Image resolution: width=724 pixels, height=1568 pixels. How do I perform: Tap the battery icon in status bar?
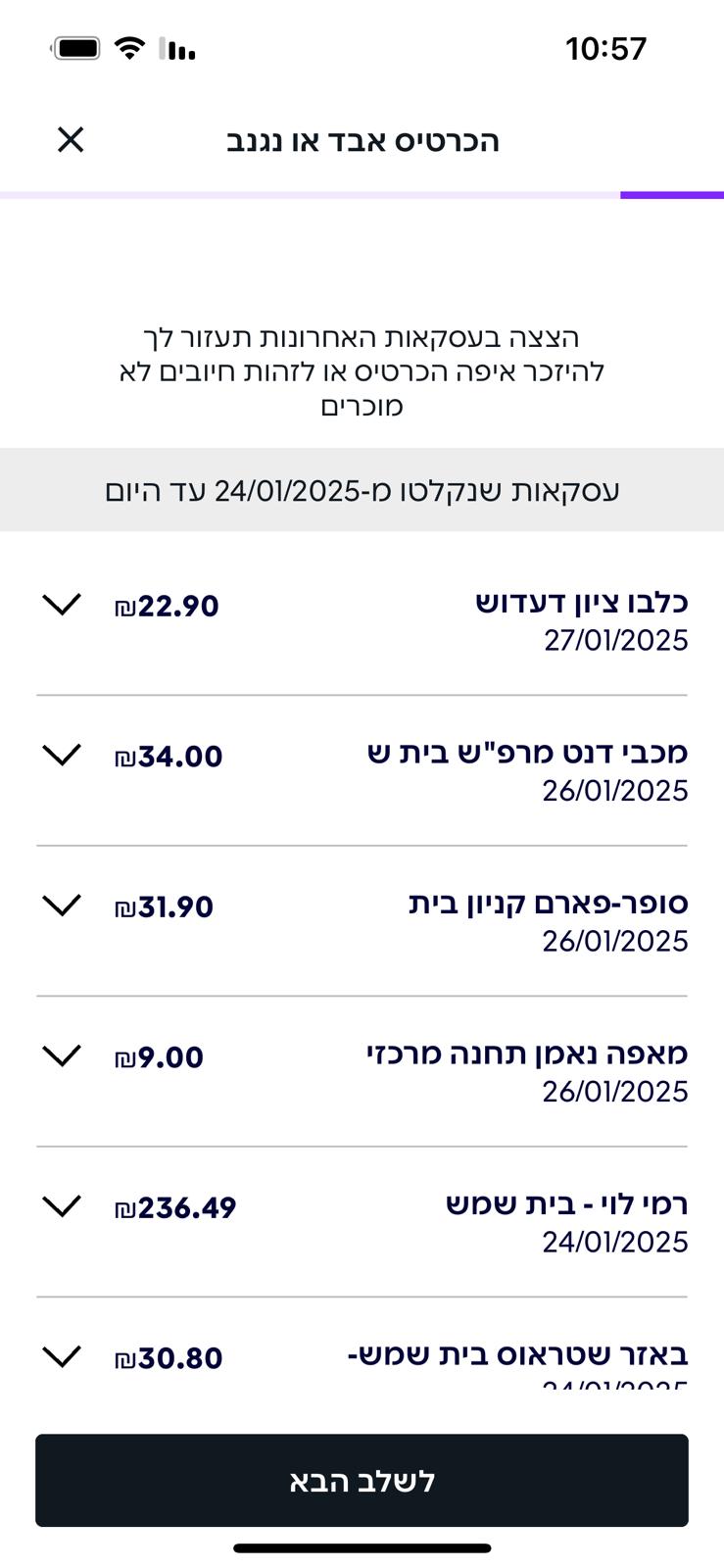point(76,48)
